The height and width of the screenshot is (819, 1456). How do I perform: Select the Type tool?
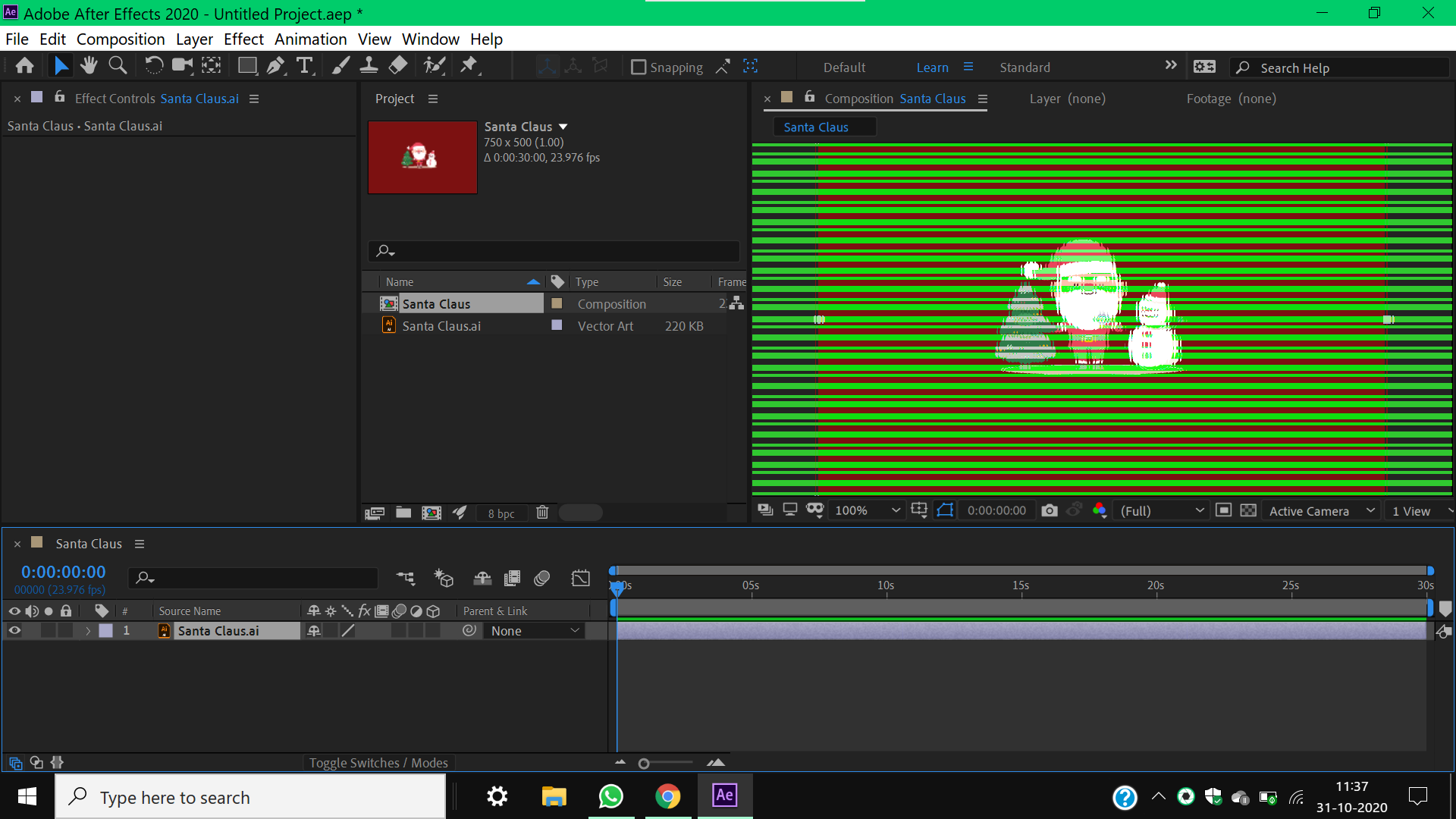pos(304,66)
